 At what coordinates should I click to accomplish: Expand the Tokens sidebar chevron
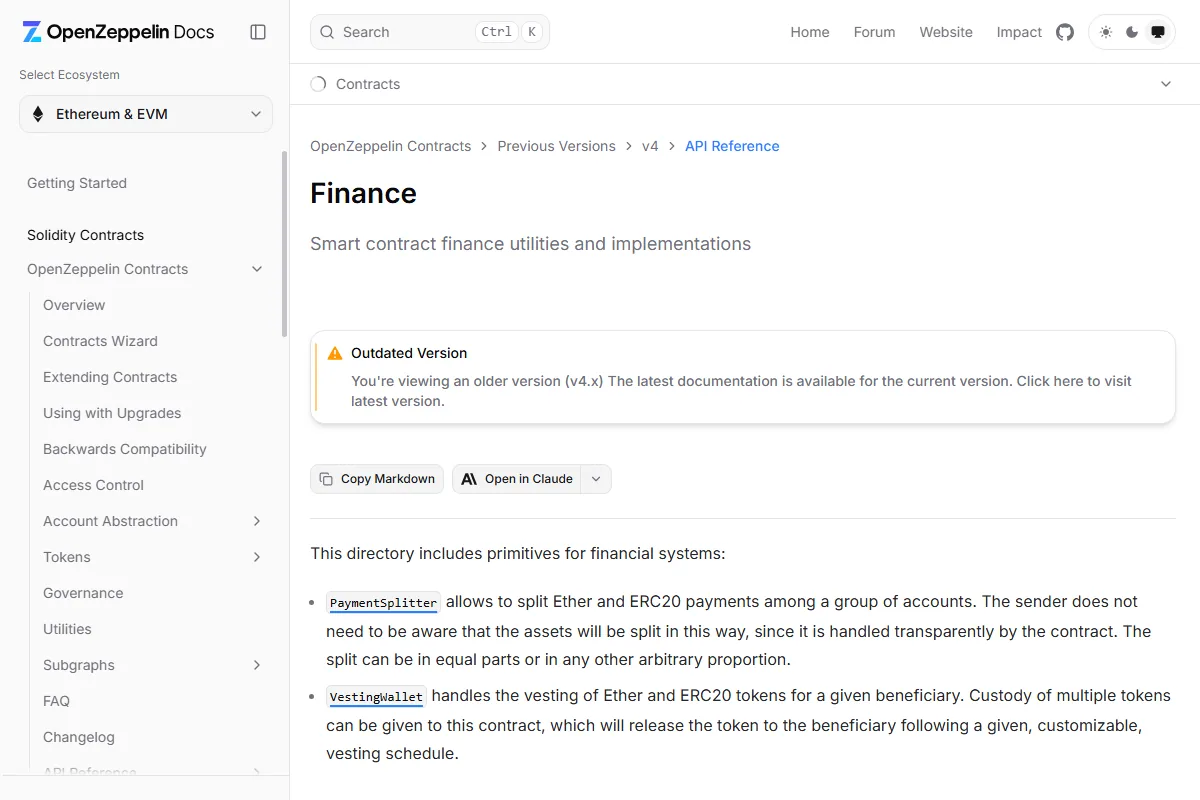click(x=257, y=557)
